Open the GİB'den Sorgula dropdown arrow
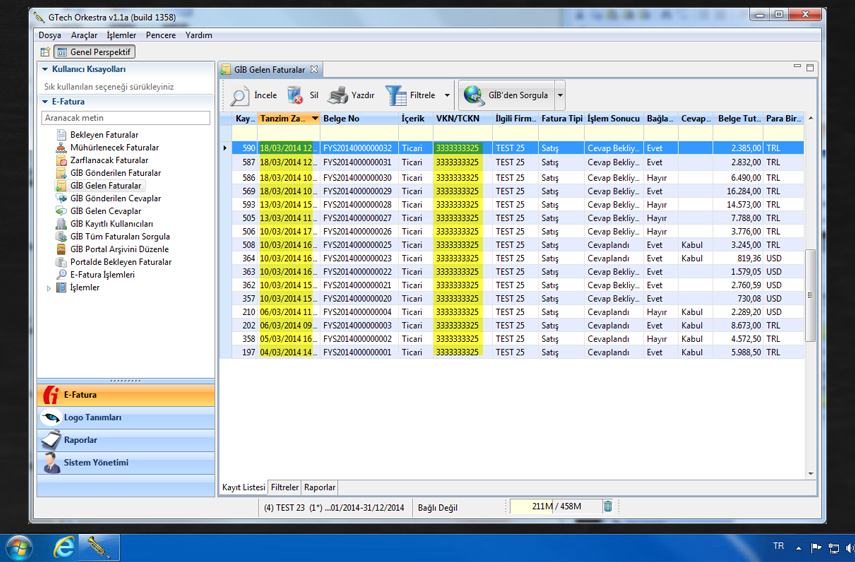This screenshot has height=562, width=855. coord(560,95)
